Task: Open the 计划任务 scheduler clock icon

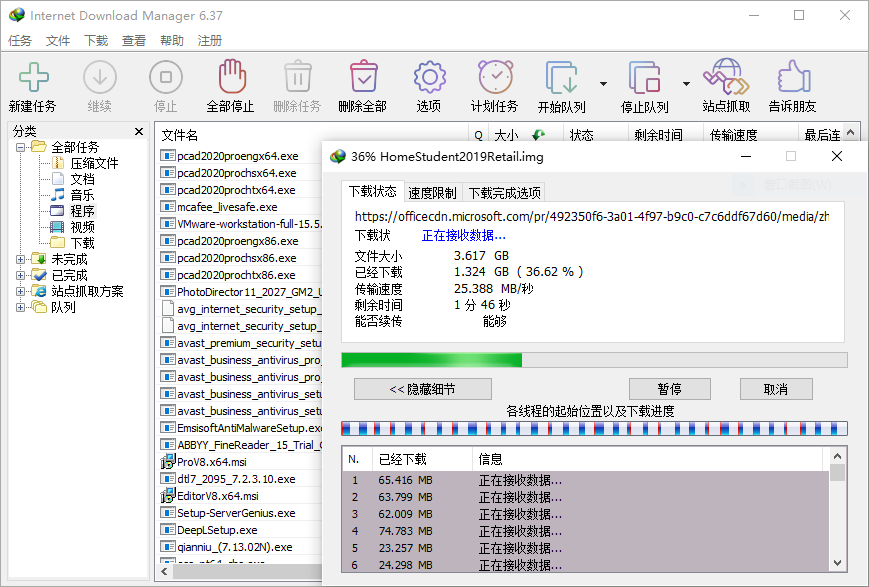Action: (x=494, y=79)
